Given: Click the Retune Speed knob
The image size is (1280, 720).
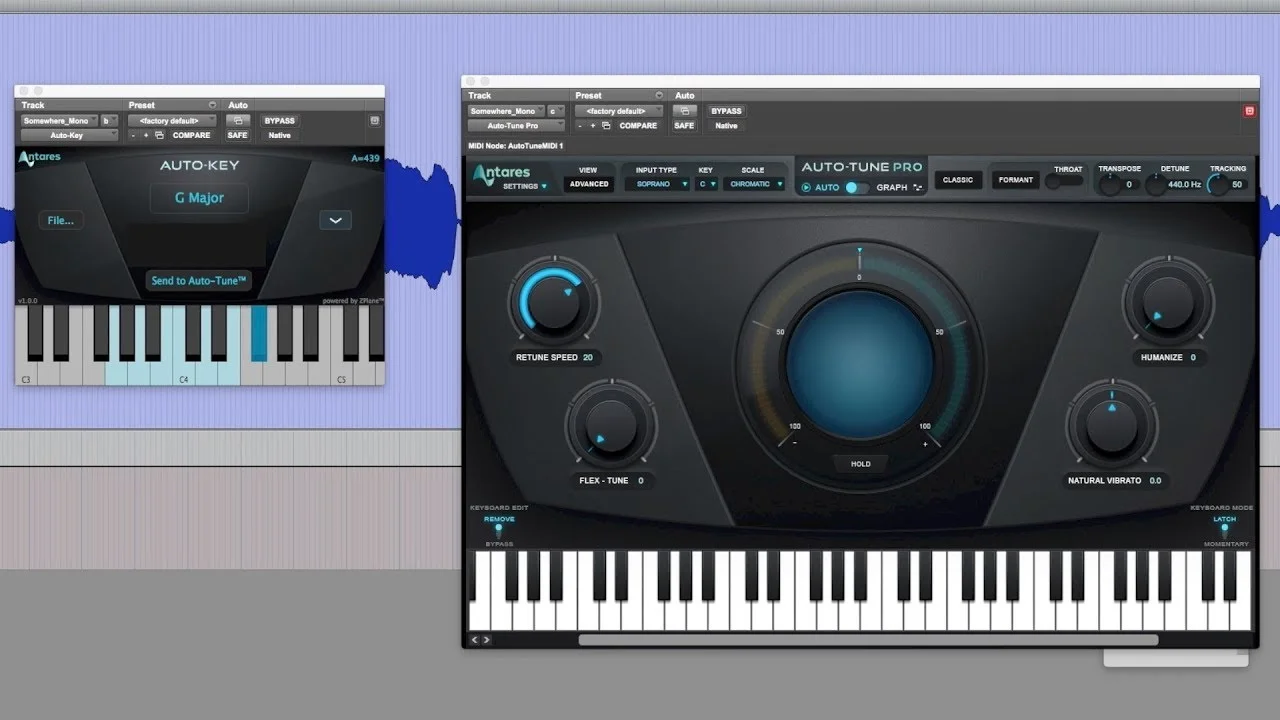Looking at the screenshot, I should 553,302.
